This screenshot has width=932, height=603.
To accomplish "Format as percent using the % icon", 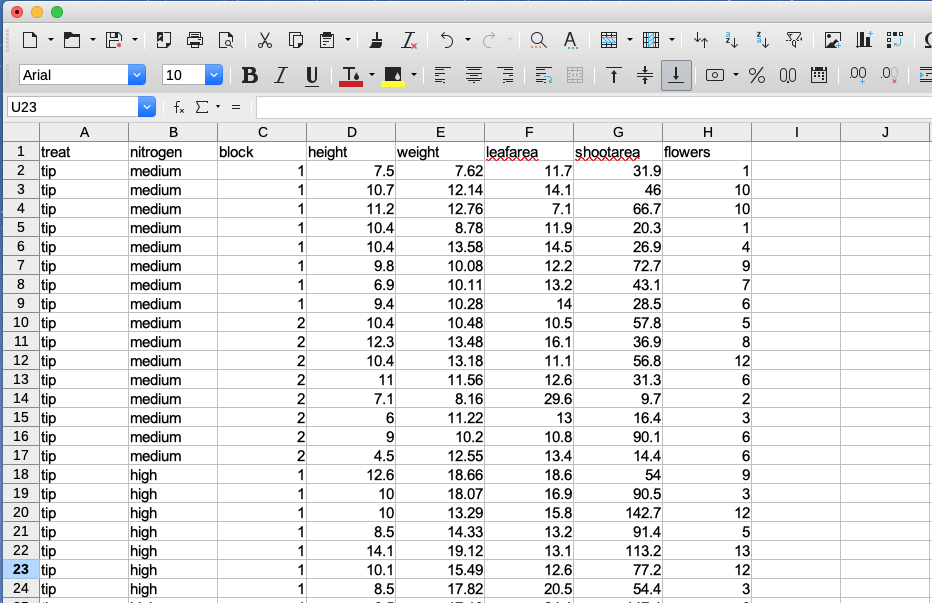I will [757, 75].
